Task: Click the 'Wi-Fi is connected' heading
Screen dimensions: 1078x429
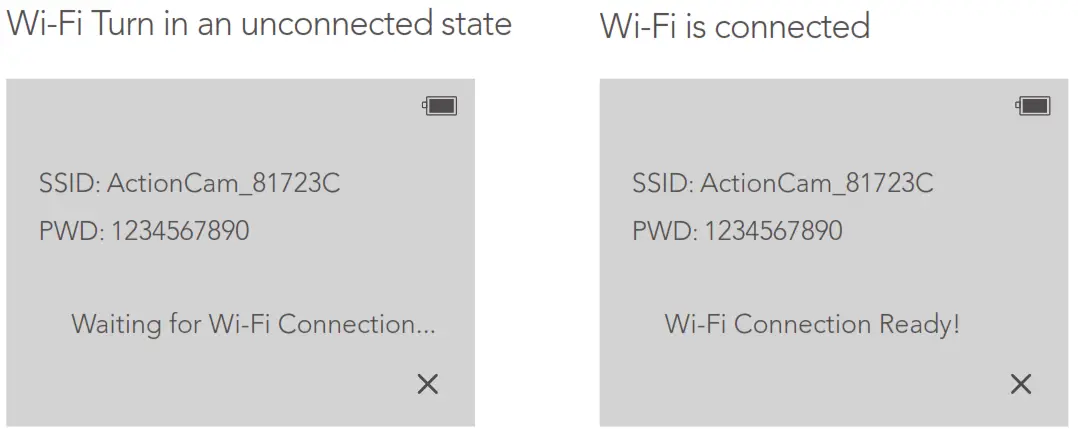Action: 735,25
